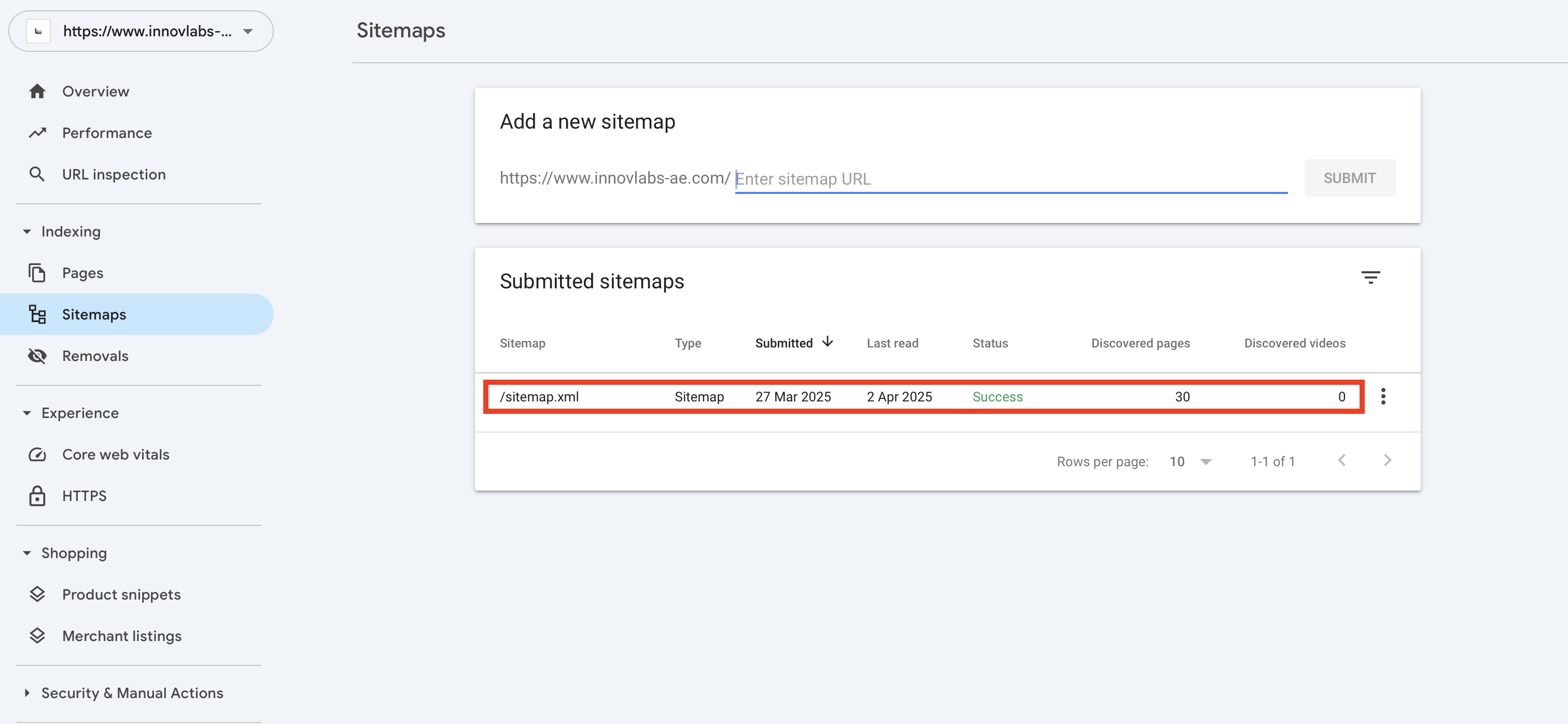Click the Submitted sort descending arrow
Image resolution: width=1568 pixels, height=724 pixels.
(827, 342)
